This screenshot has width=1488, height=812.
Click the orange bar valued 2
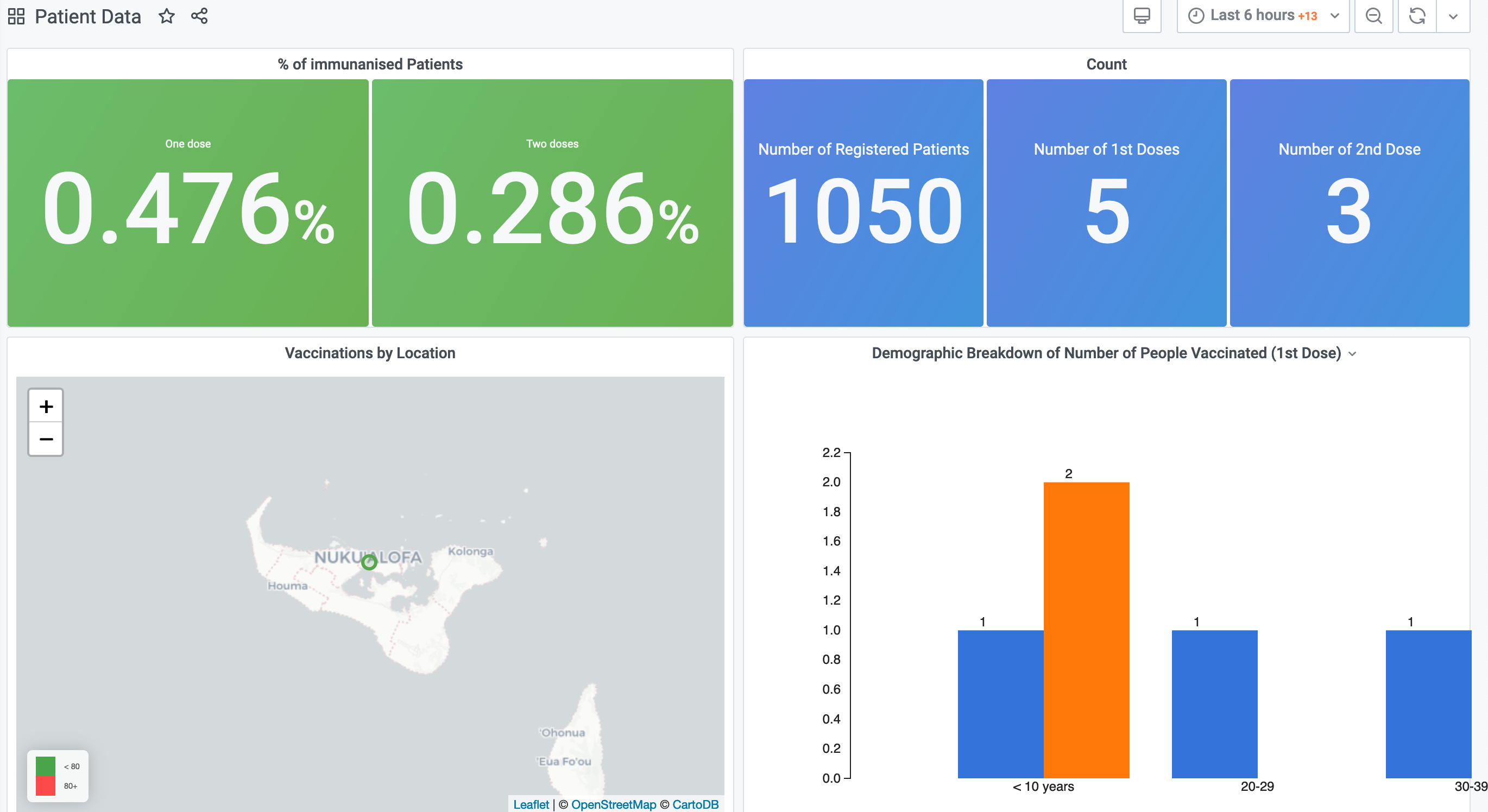click(x=1086, y=630)
